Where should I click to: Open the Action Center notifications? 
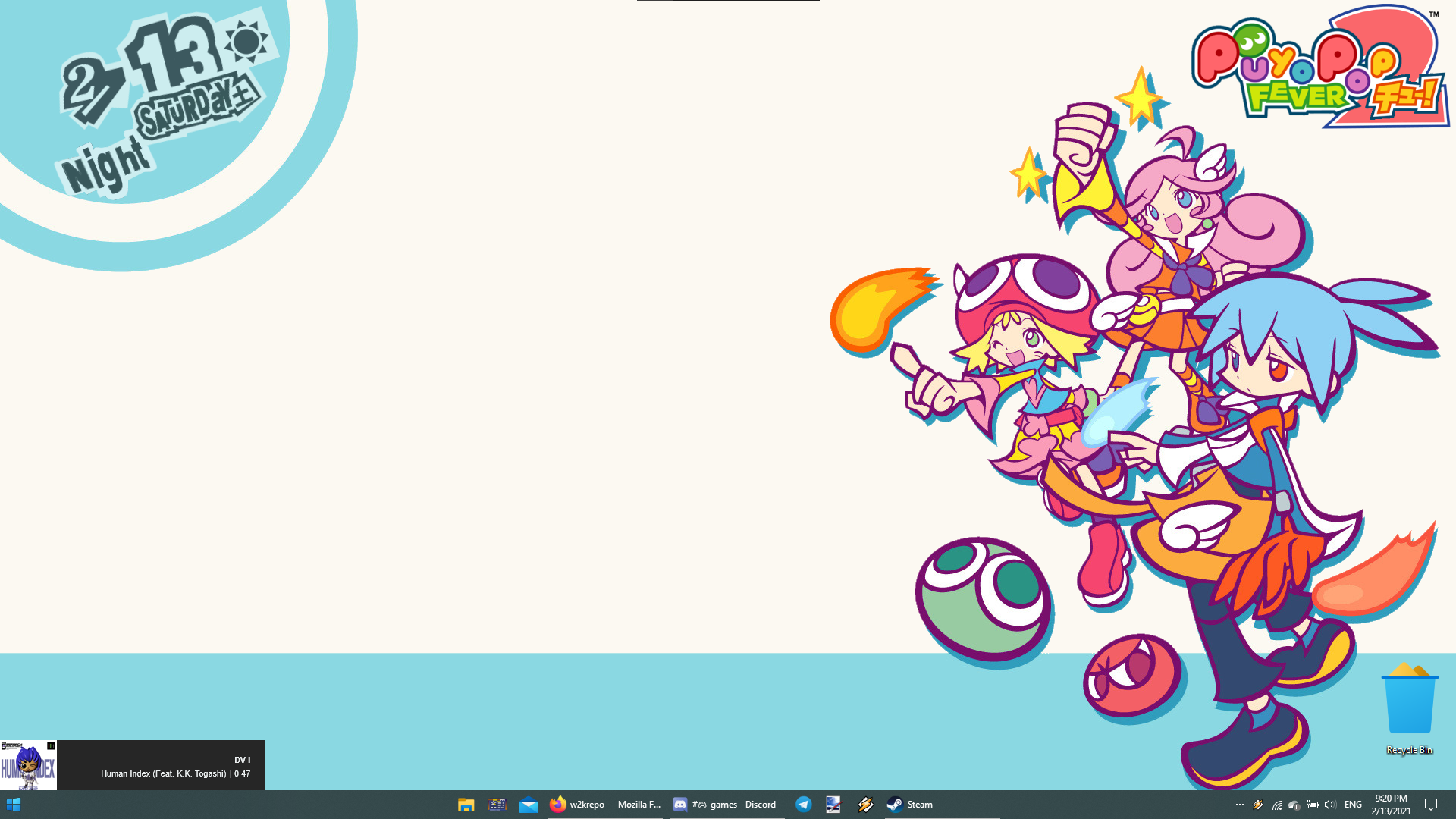[1431, 805]
